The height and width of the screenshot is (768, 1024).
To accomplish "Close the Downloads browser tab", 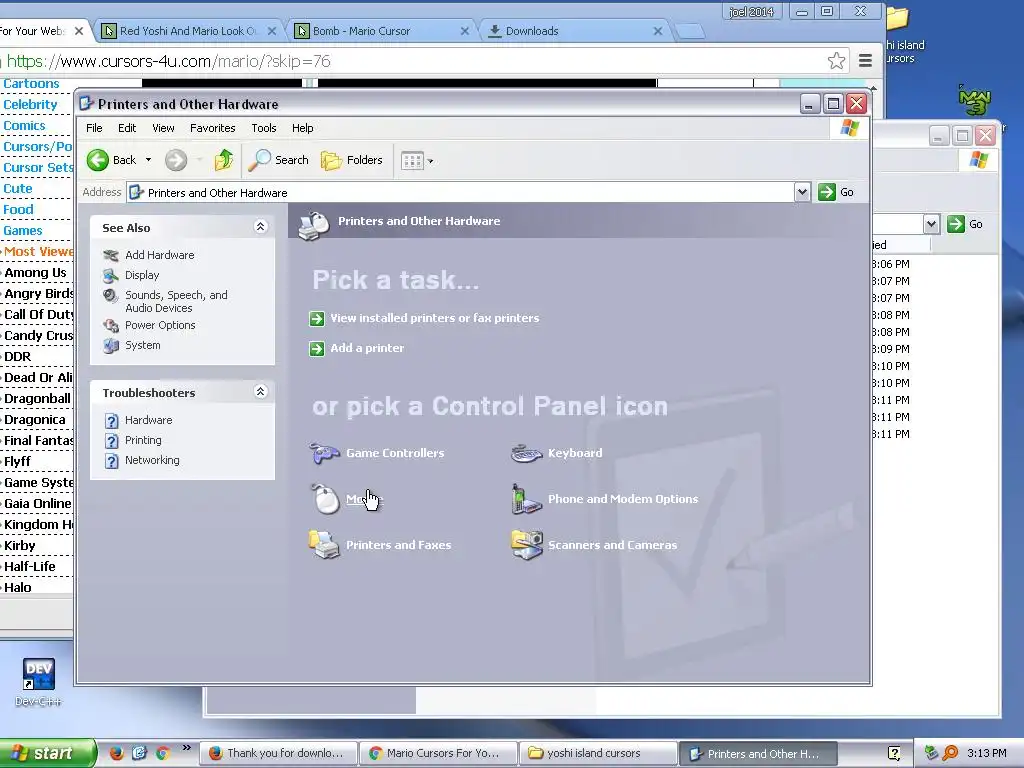I will click(x=658, y=31).
